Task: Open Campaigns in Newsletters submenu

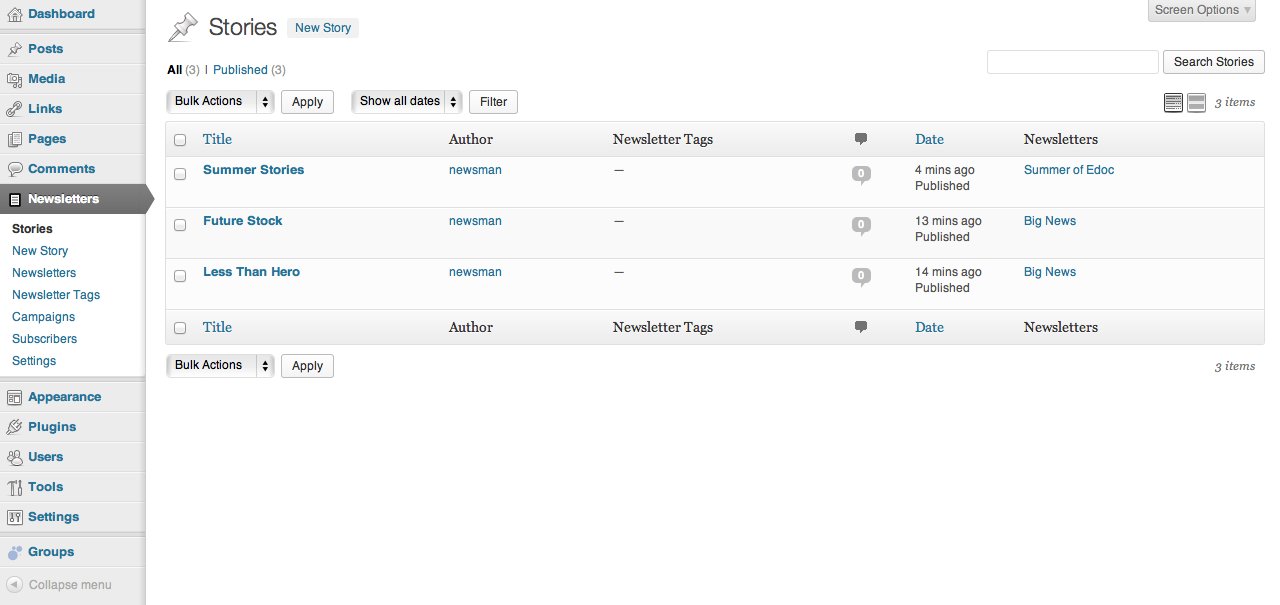Action: (43, 317)
